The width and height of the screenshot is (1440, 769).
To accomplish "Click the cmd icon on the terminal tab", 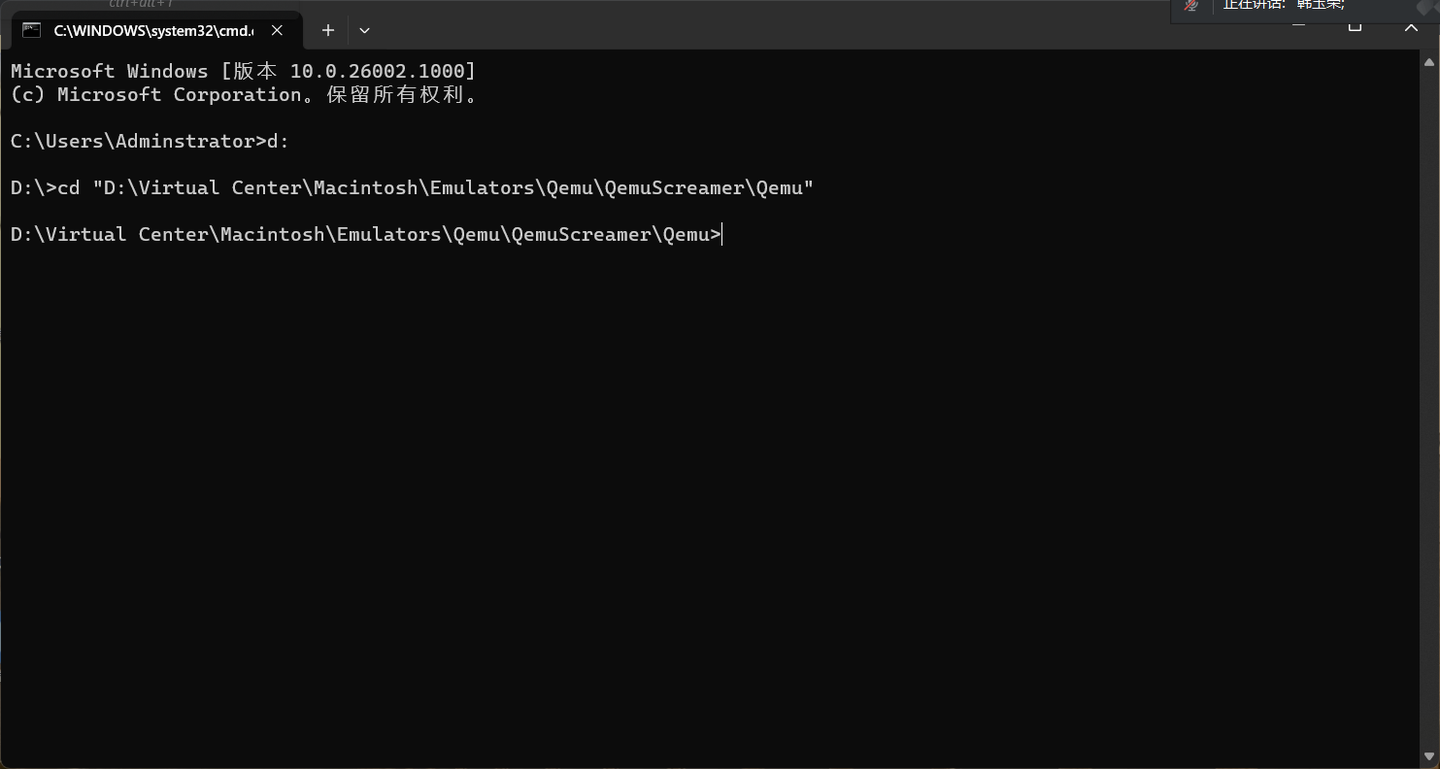I will tap(31, 30).
